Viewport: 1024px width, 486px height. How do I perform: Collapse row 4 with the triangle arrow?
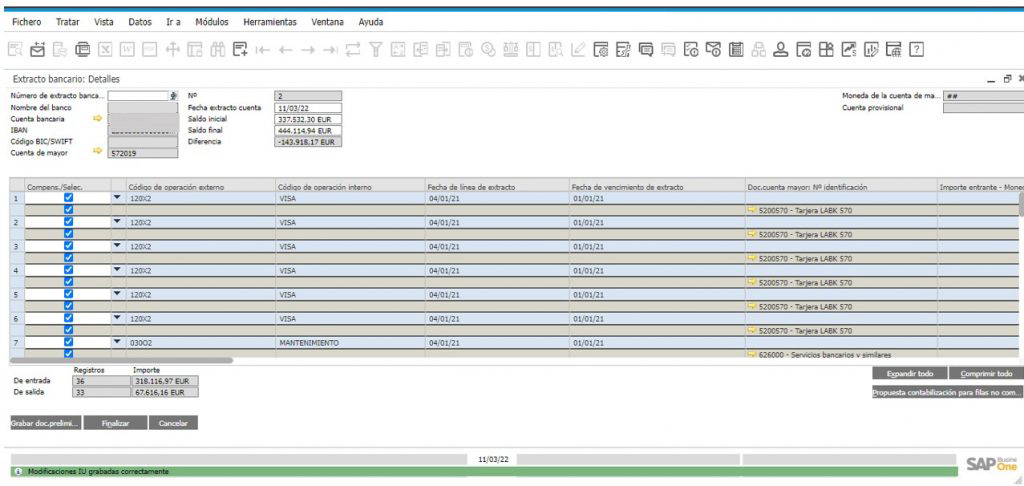[118, 270]
